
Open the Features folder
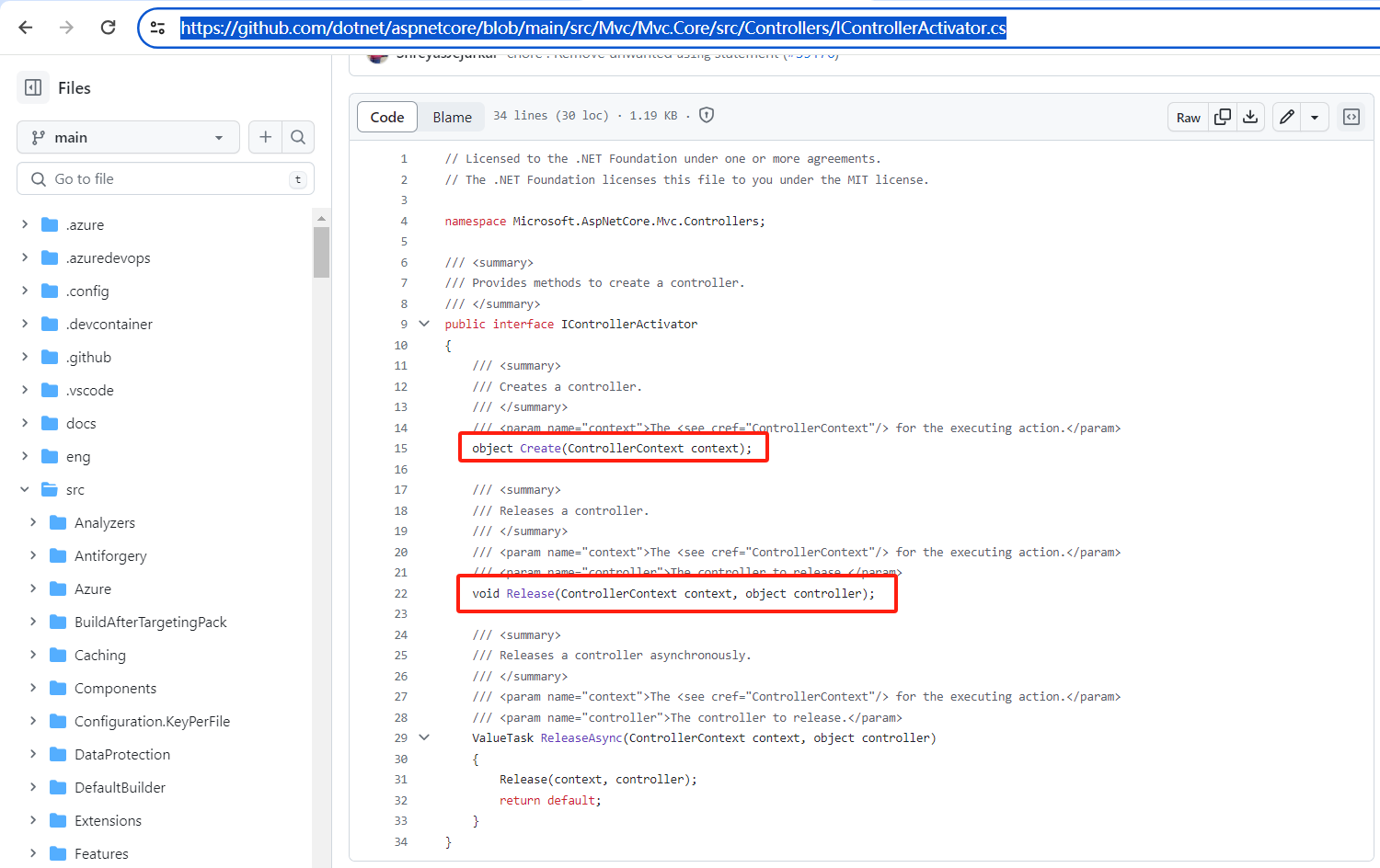pos(101,853)
